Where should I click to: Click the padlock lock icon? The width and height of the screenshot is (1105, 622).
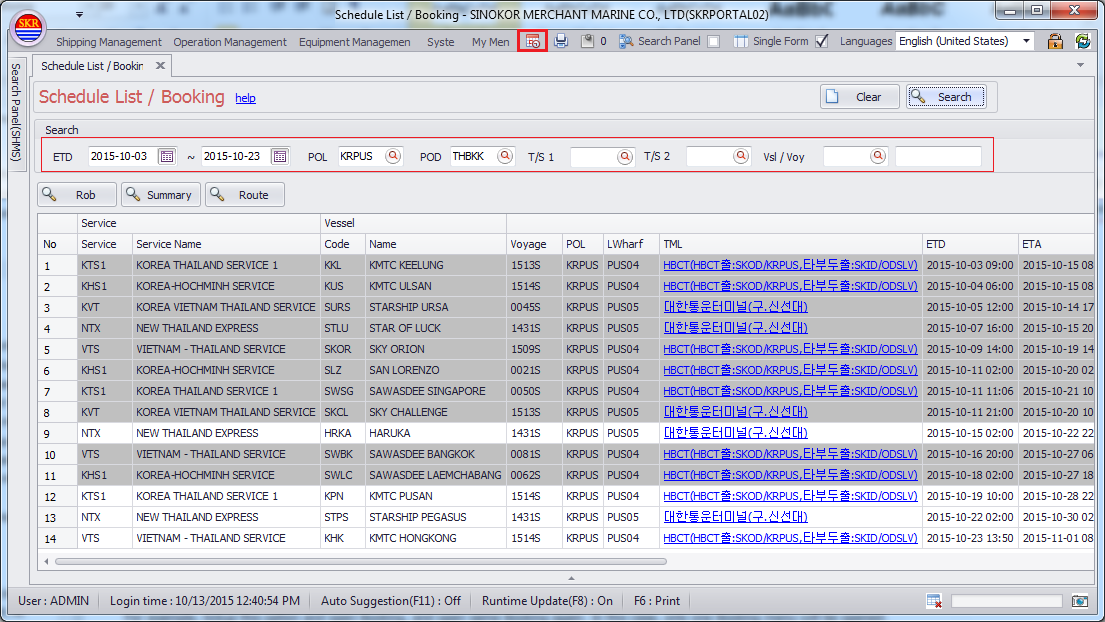coord(1055,41)
